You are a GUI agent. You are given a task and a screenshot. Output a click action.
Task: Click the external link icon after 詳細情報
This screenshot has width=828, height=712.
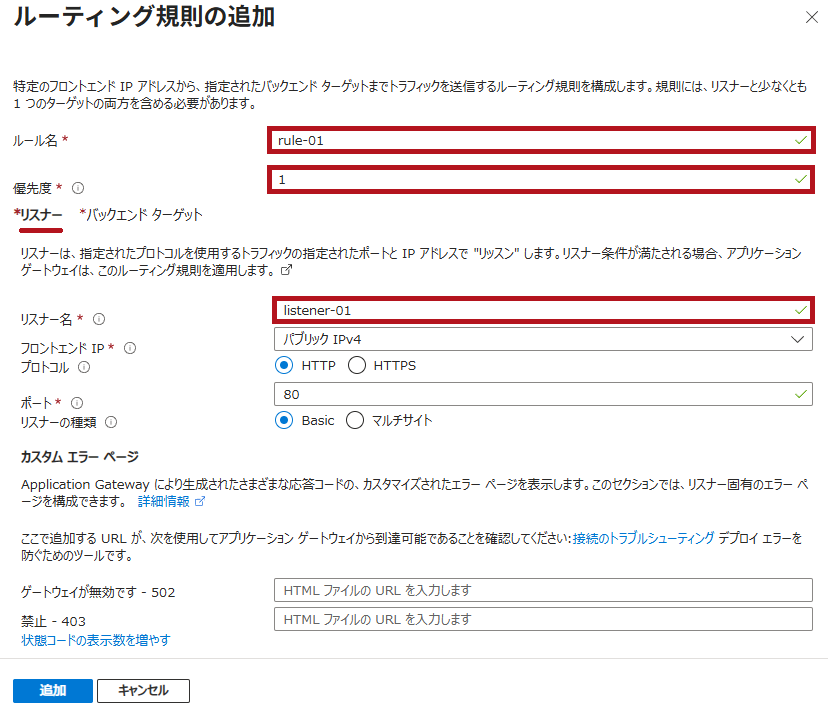point(200,501)
